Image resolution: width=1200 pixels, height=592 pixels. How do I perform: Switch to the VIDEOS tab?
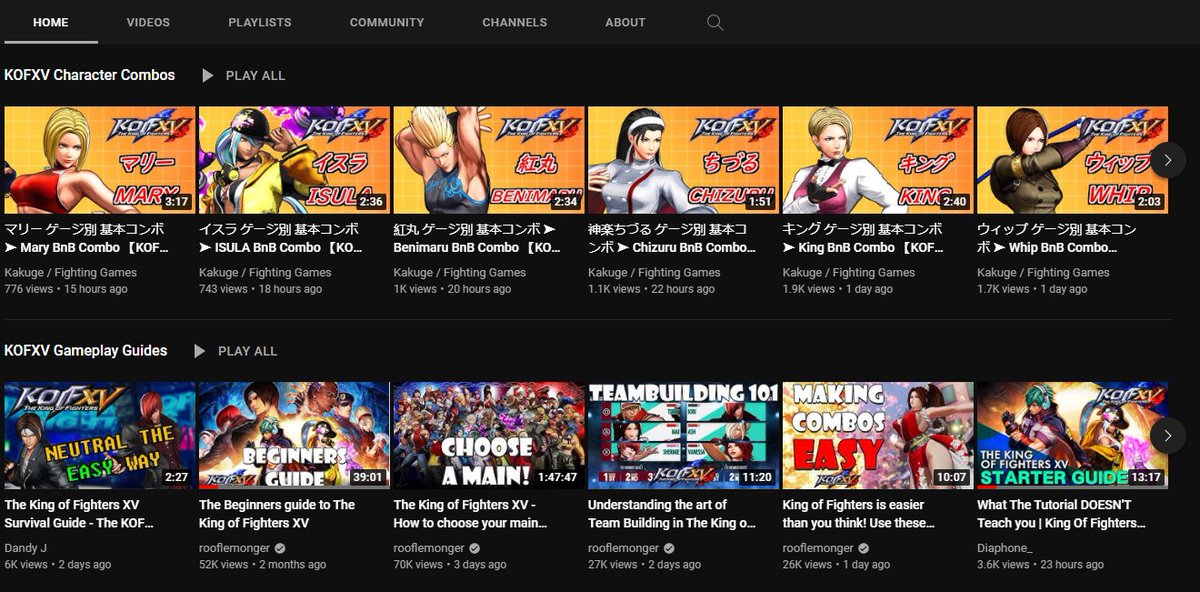click(x=149, y=22)
